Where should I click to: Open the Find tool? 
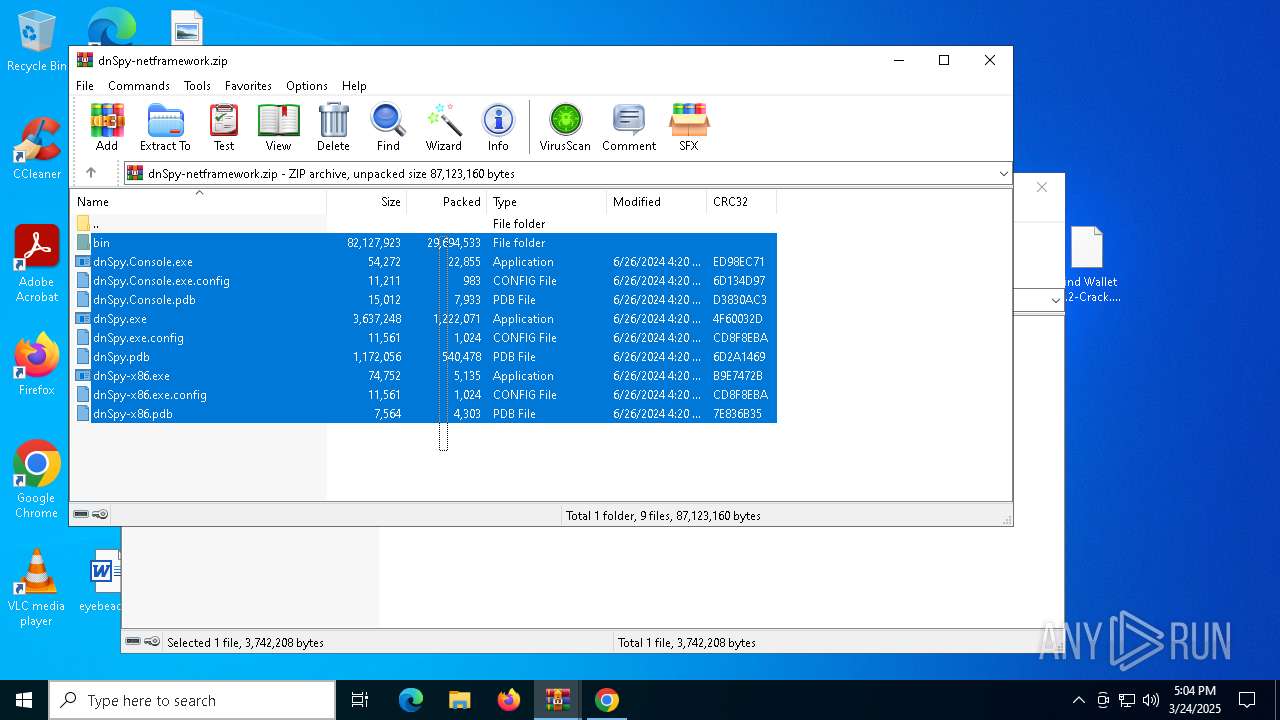(388, 127)
